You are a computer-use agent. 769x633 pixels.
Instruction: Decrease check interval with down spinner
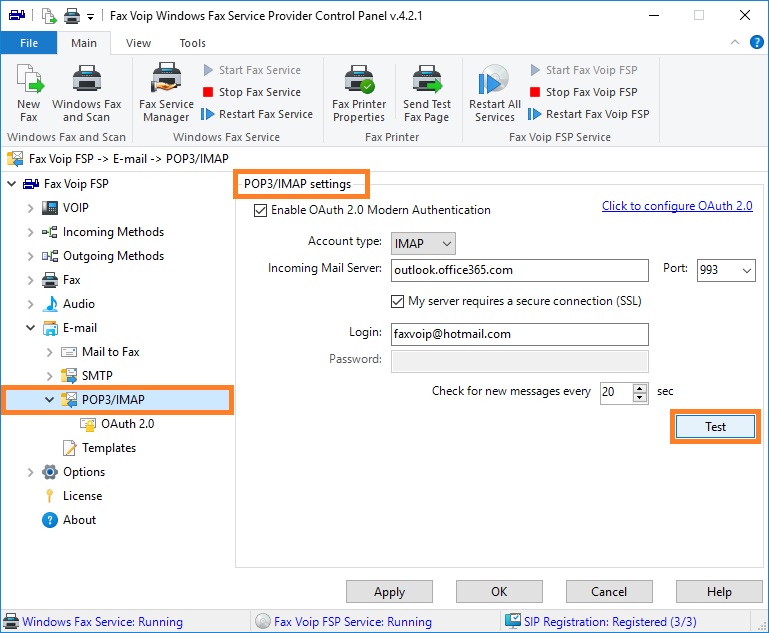(x=640, y=398)
